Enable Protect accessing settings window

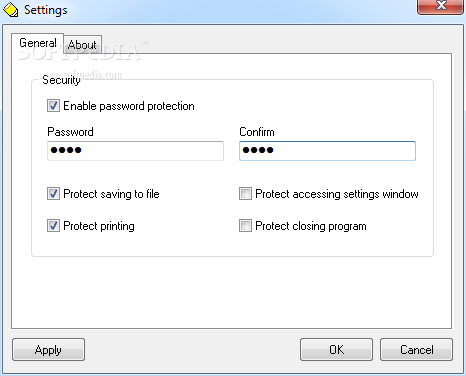click(245, 194)
